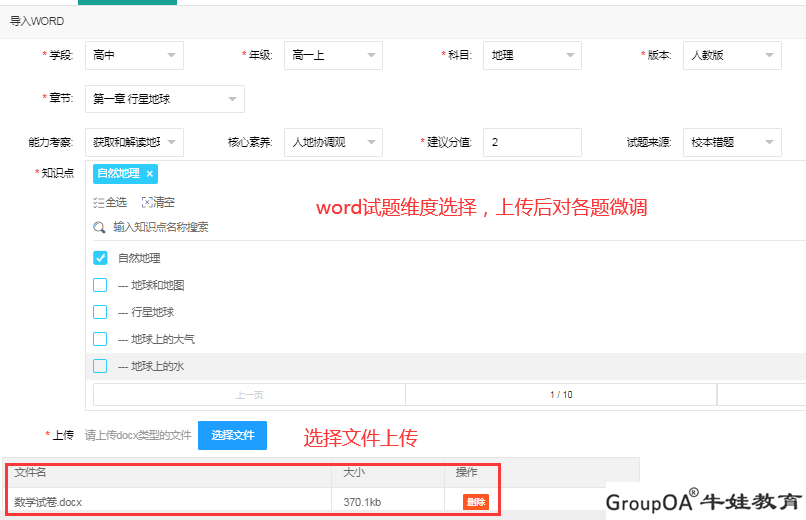The height and width of the screenshot is (520, 806).
Task: Uncheck the 自然地理 checkbox
Action: click(100, 258)
